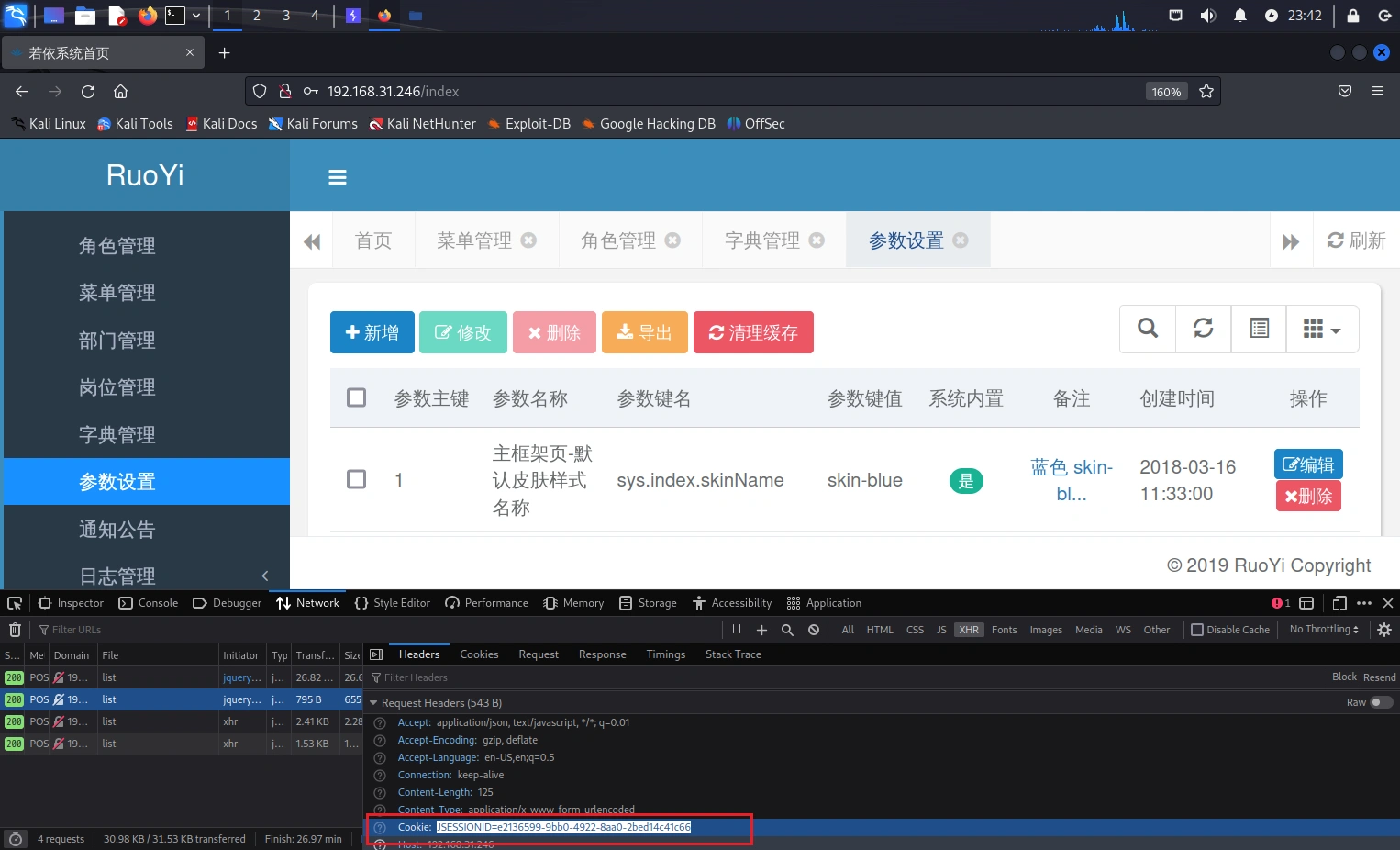Image resolution: width=1400 pixels, height=850 pixels.
Task: Open the No Throttling dropdown
Action: tap(1323, 630)
